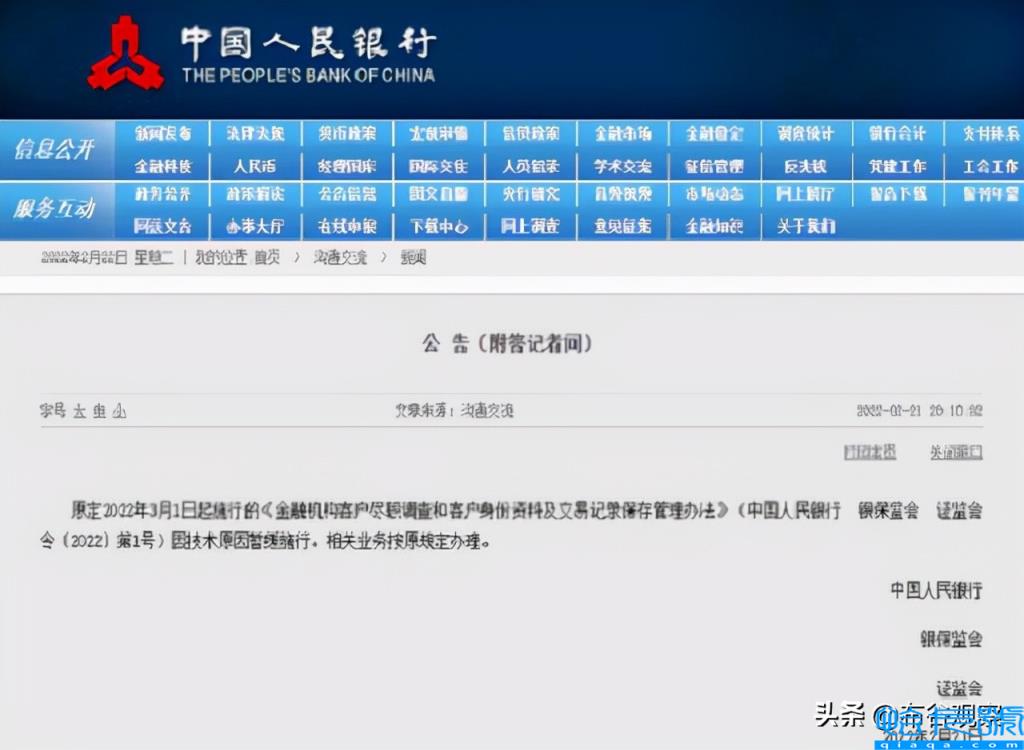
Task: Go to the 反洗钱 page
Action: pyautogui.click(x=806, y=167)
